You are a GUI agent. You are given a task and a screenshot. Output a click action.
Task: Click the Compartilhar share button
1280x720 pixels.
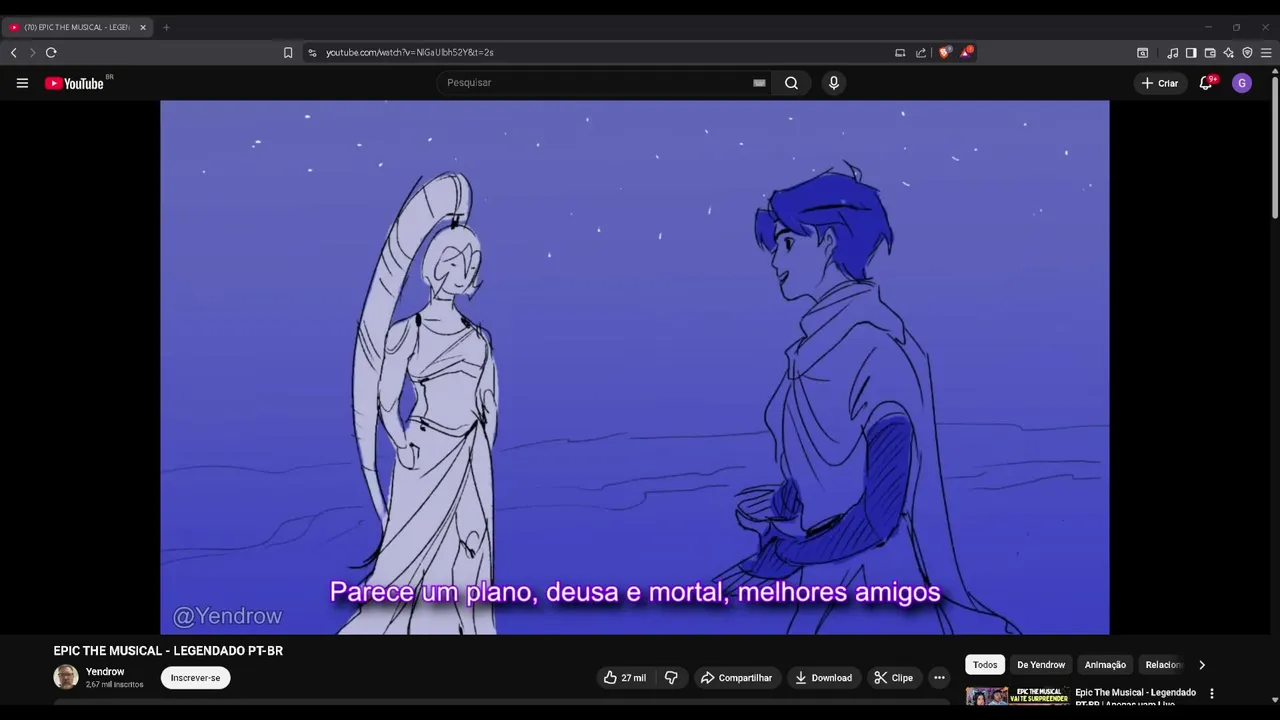(736, 678)
